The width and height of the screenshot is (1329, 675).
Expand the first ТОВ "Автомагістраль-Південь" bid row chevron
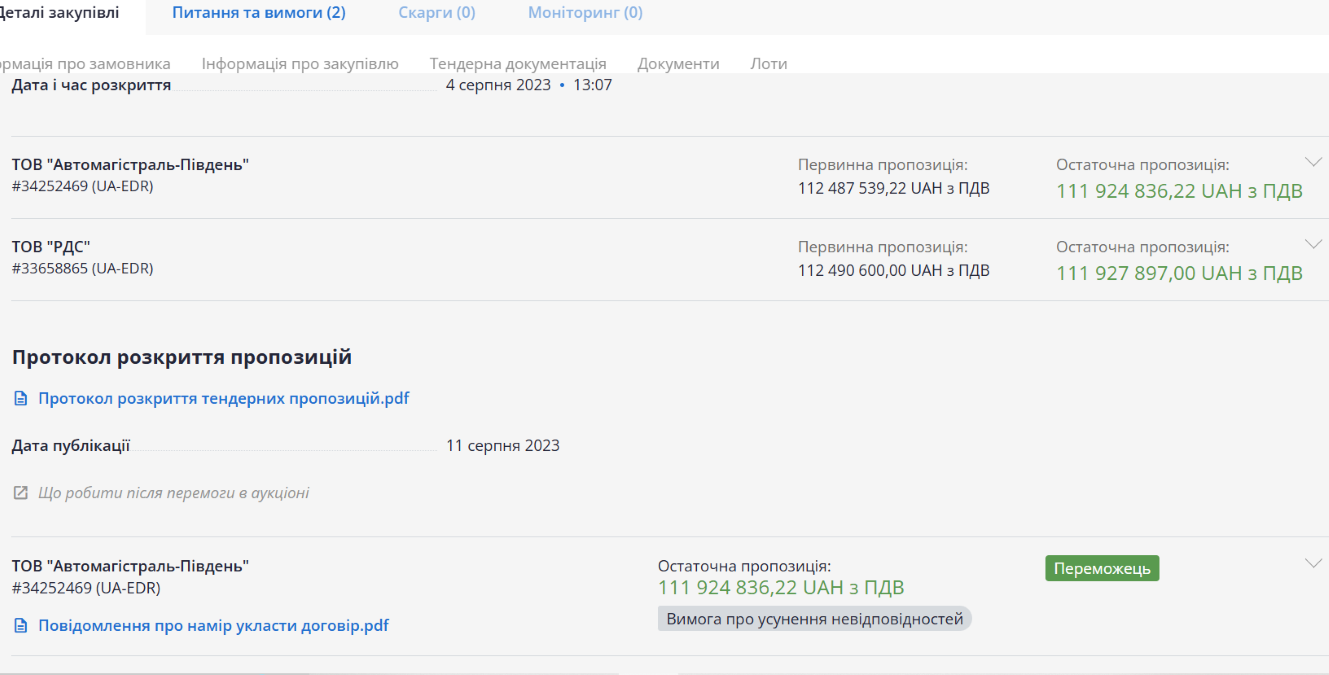(1313, 162)
